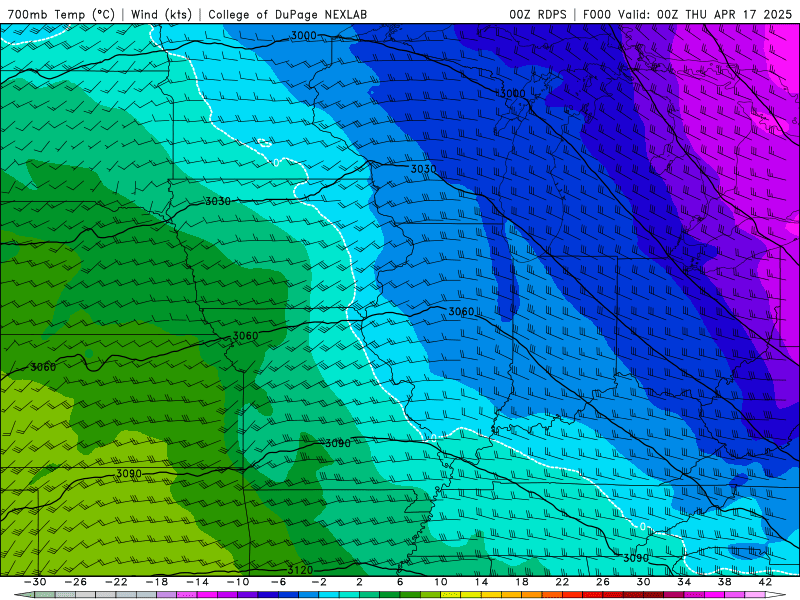Click the 3000 contour label over northern Michigan
The width and height of the screenshot is (800, 600).
[512, 93]
